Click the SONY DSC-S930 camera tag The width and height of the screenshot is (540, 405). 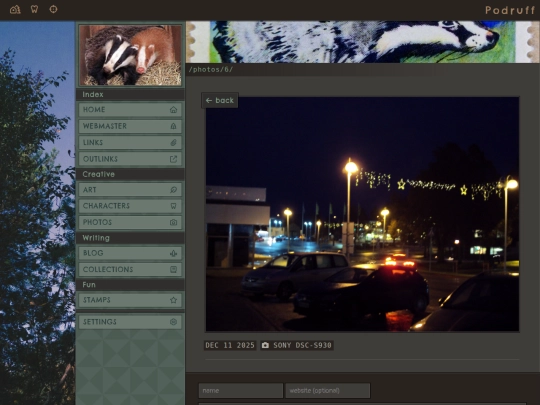(x=297, y=345)
